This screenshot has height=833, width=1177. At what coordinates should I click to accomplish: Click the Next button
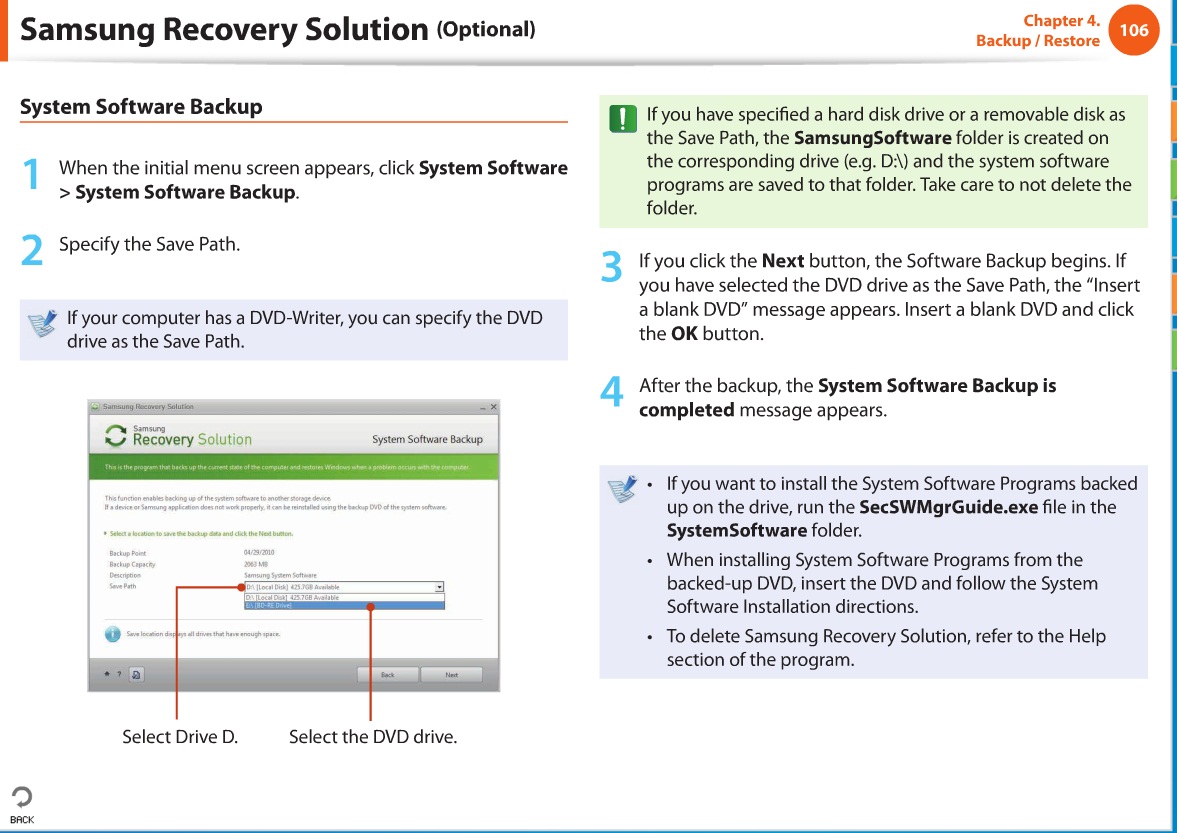(451, 675)
